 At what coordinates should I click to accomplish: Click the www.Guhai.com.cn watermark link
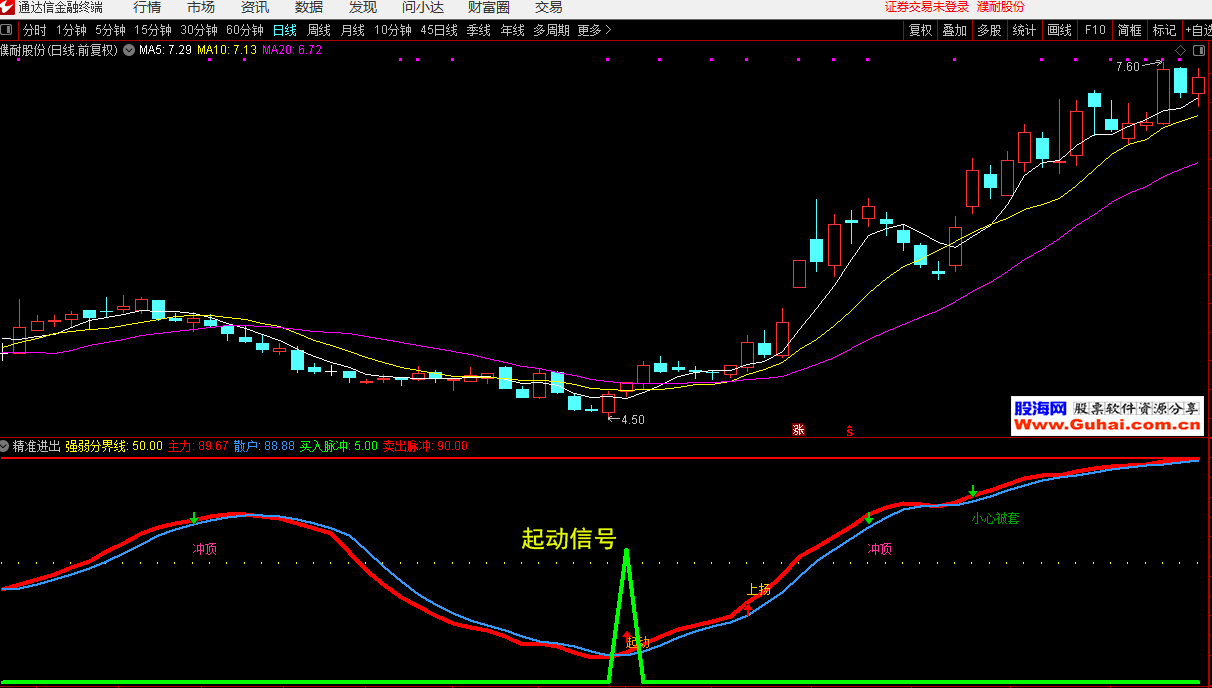(1108, 425)
